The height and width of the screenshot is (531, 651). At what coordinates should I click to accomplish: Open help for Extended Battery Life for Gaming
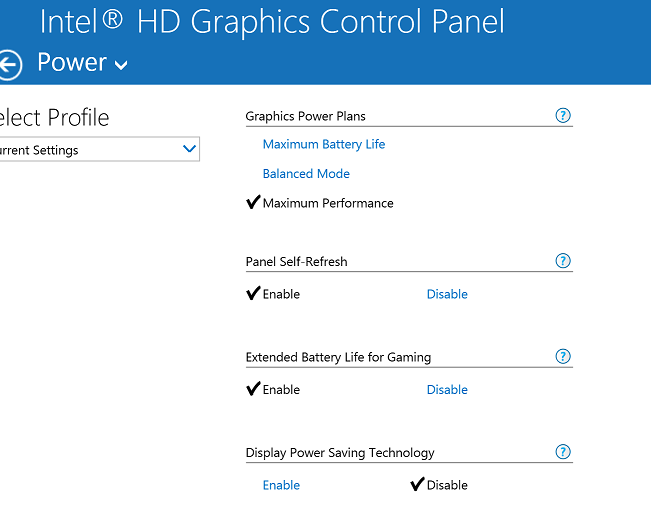point(563,356)
